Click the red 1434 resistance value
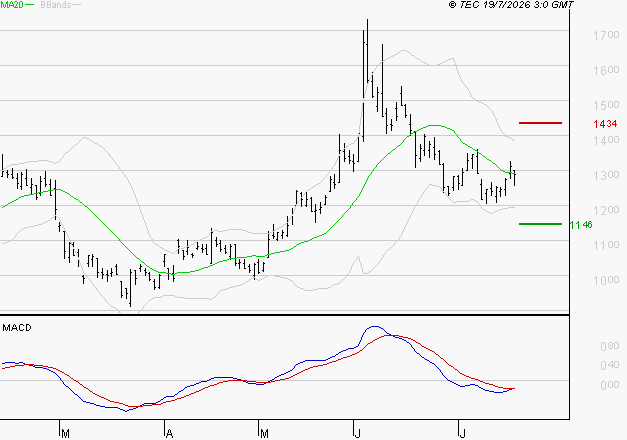 click(x=605, y=124)
